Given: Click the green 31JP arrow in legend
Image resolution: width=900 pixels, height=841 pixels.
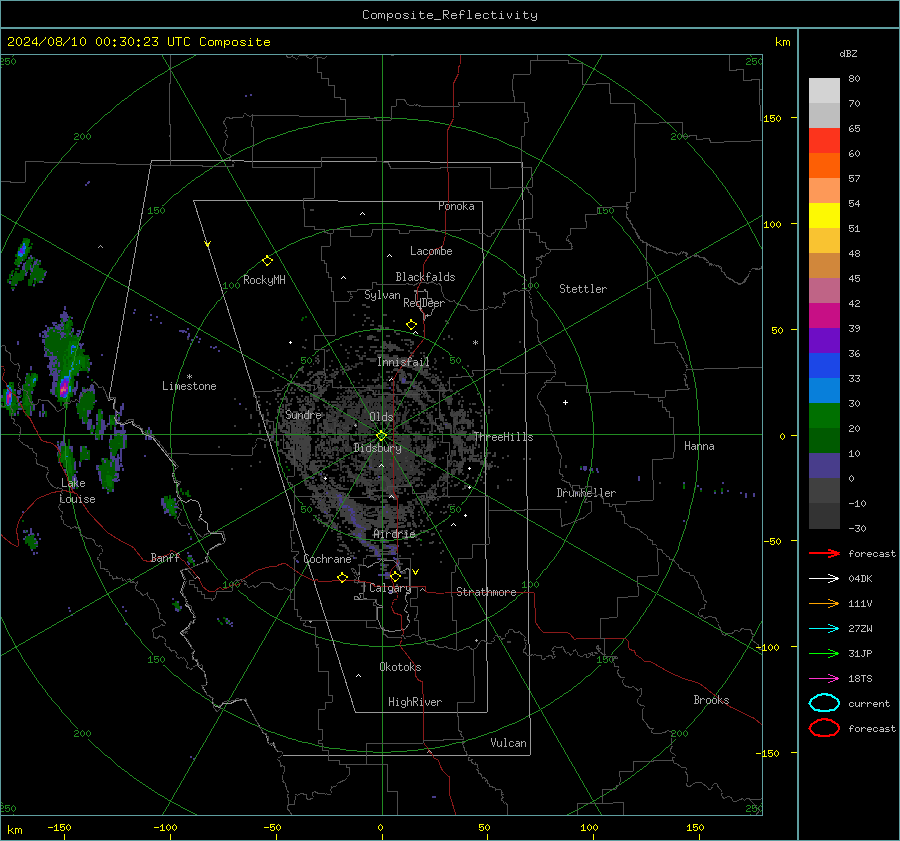Looking at the screenshot, I should (824, 653).
